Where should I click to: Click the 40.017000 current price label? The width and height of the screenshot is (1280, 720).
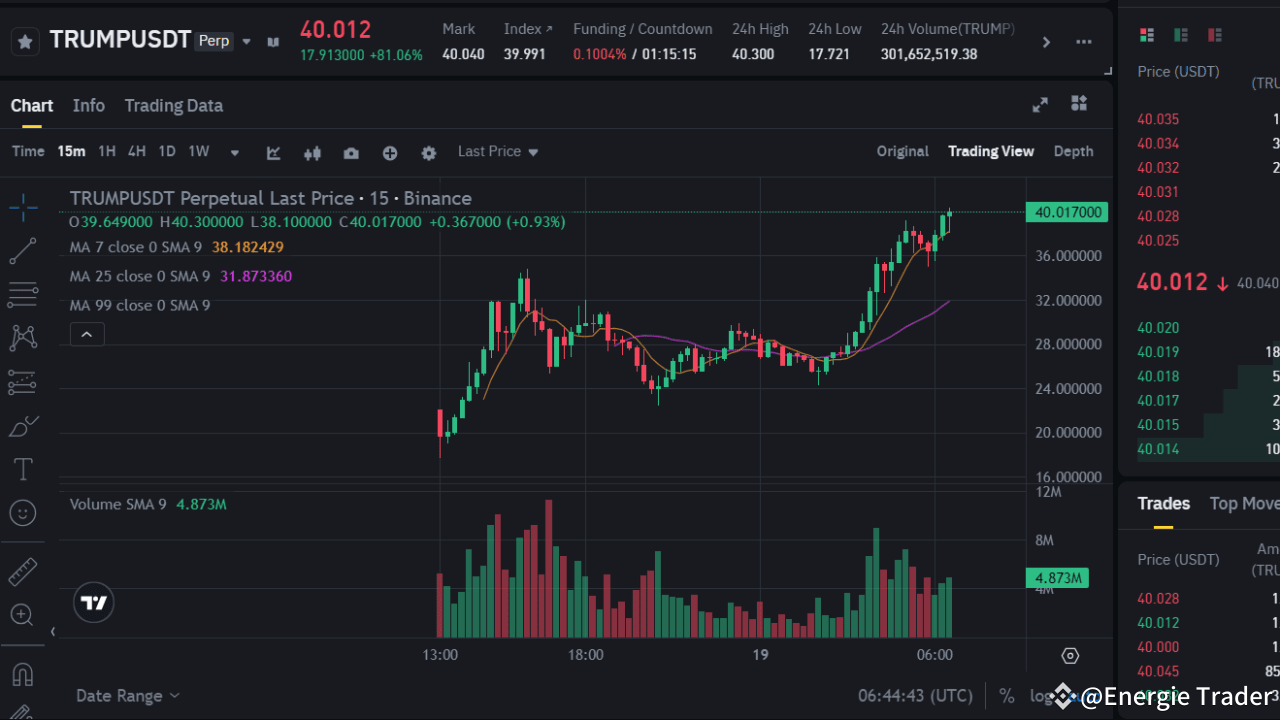1067,212
